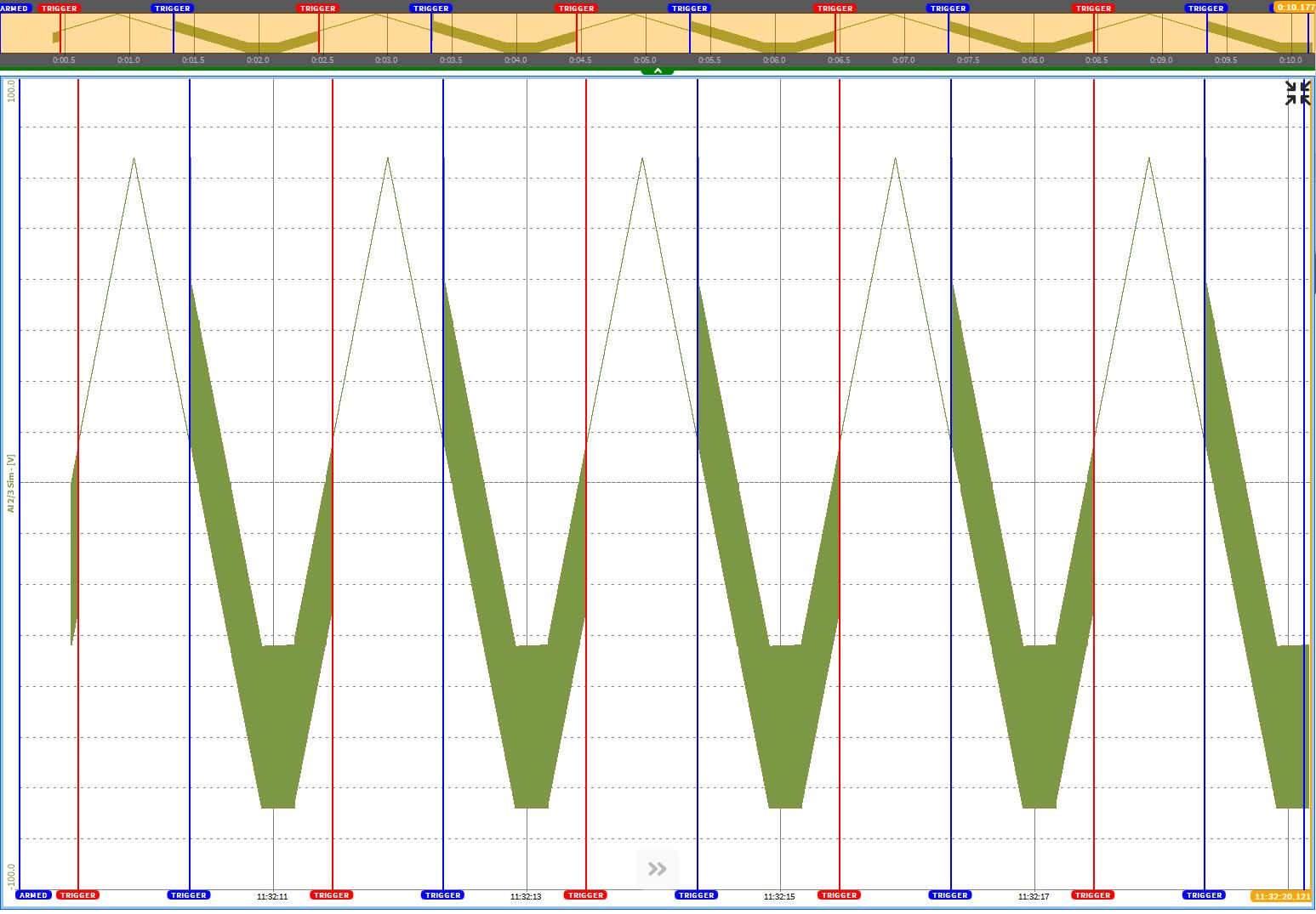
Task: Select bottom red TRIGGER just after 11:32:17
Action: [1092, 895]
